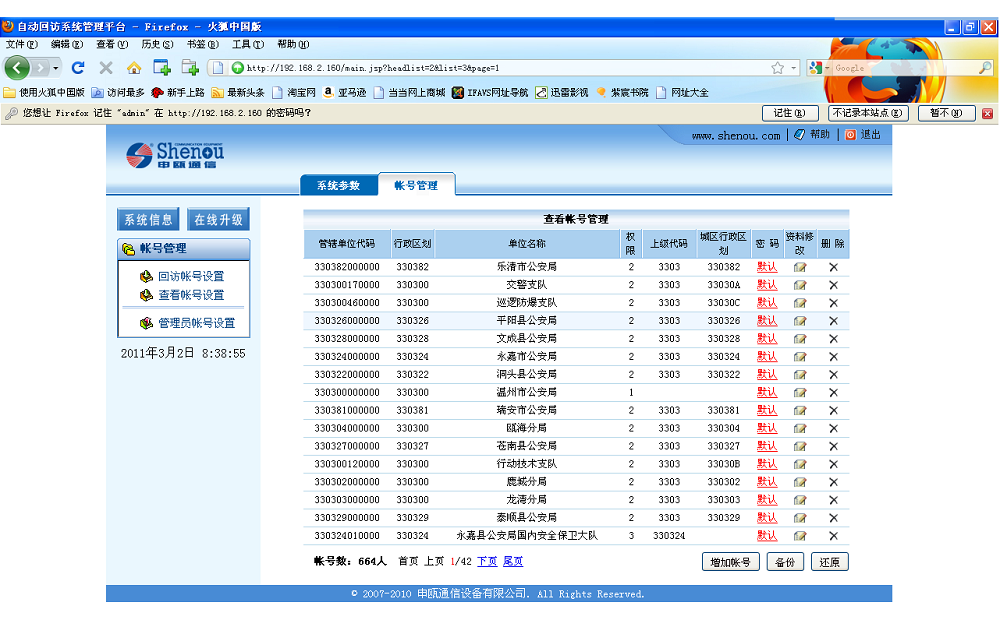Image resolution: width=1000 pixels, height=627 pixels.
Task: Click the edit icon for 温州市公安局 row
Action: [800, 393]
